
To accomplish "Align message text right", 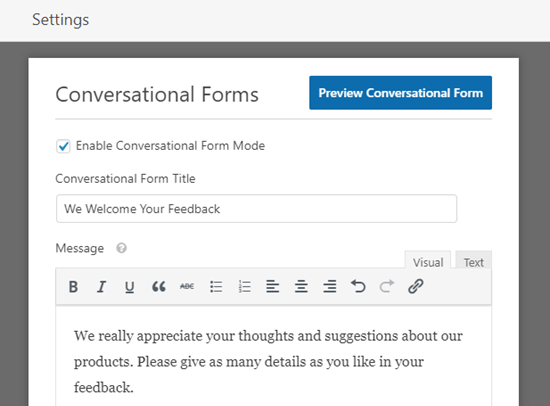I will click(330, 287).
